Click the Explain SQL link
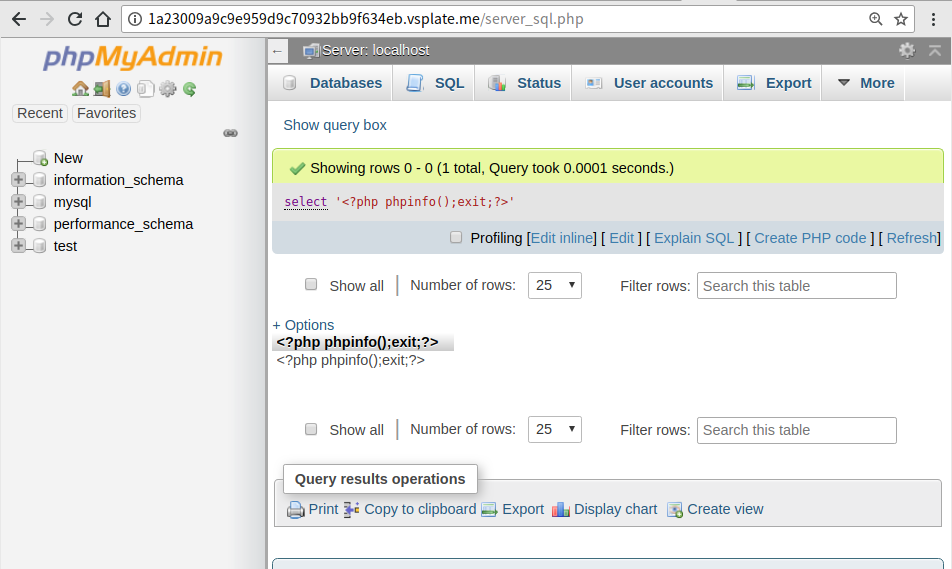952x569 pixels. pyautogui.click(x=694, y=238)
